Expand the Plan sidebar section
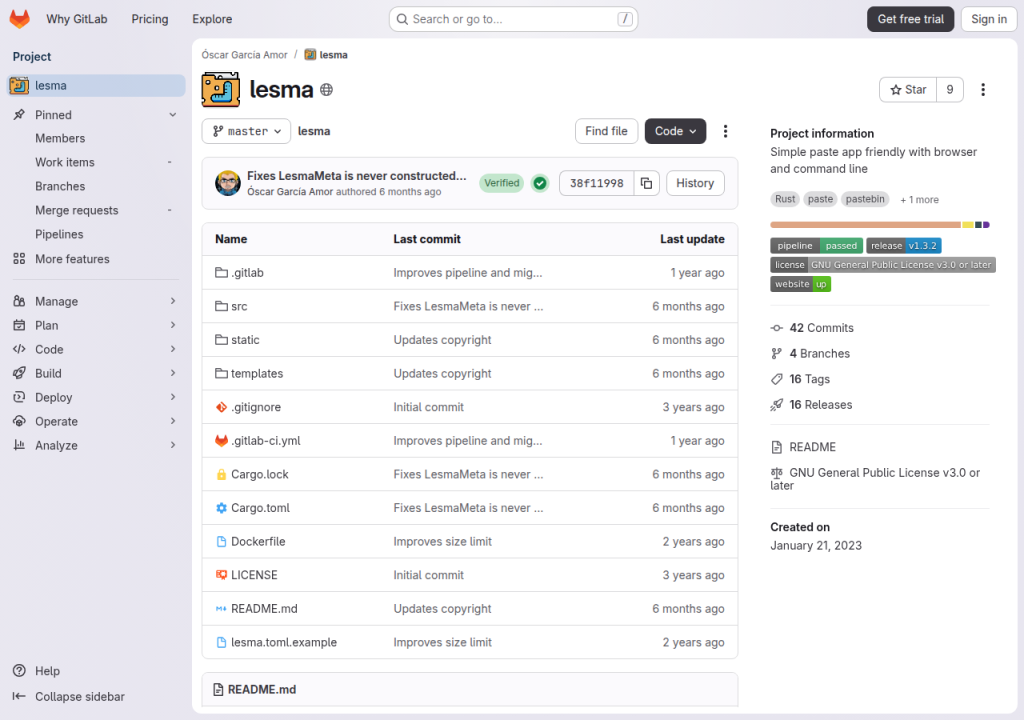This screenshot has height=720, width=1024. coord(95,325)
